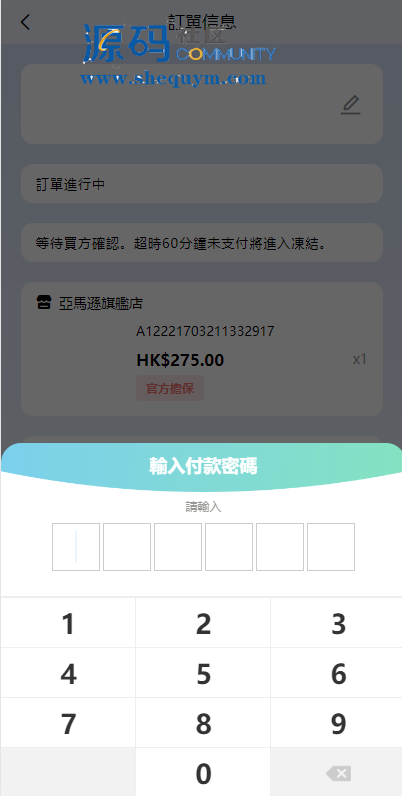Screen dimensions: 402x796
Task: Go back using the header arrow
Action: tap(25, 22)
